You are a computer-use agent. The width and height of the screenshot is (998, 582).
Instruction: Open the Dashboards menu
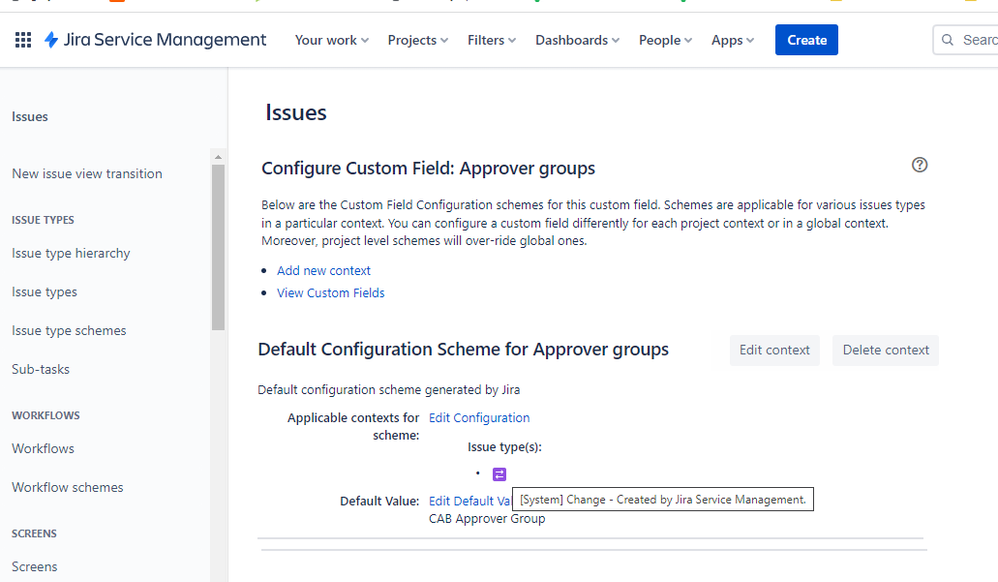click(575, 40)
